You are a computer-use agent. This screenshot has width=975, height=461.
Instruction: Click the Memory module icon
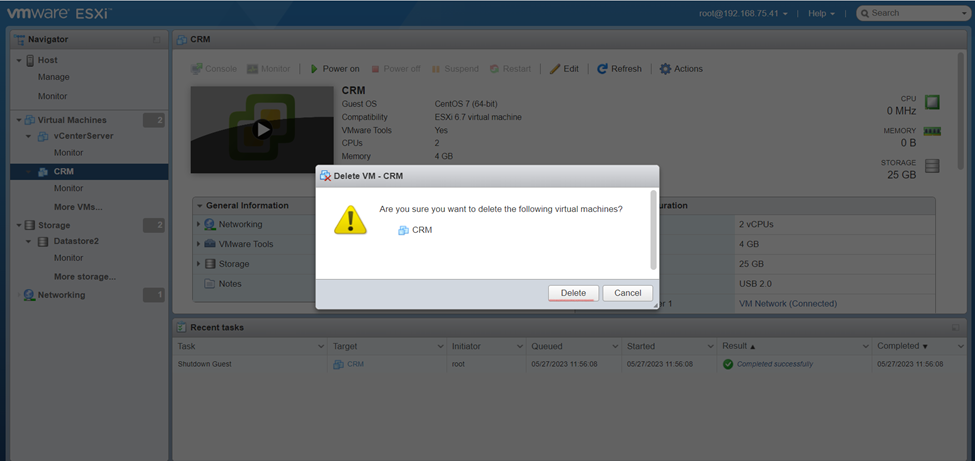[932, 131]
